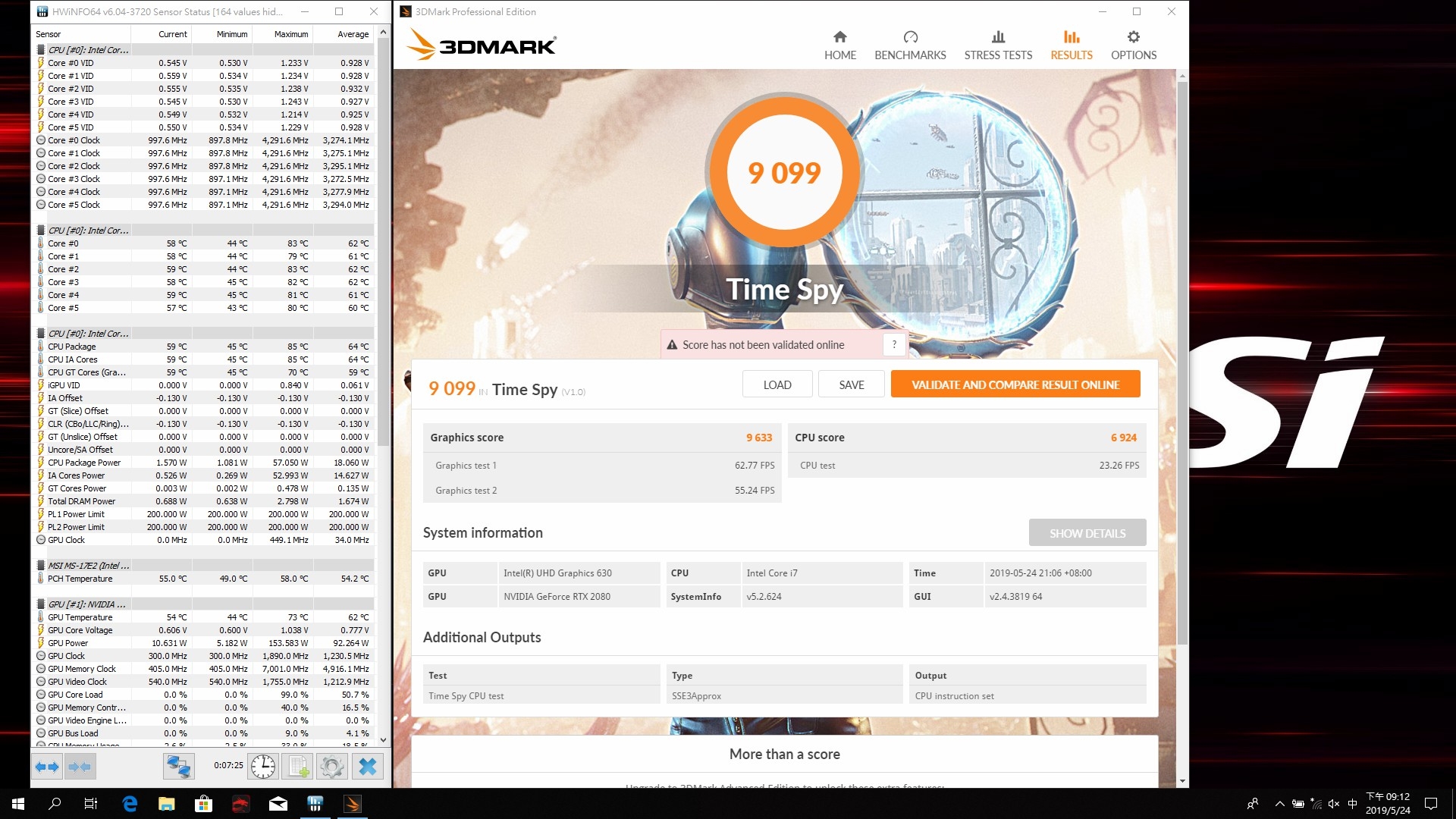1456x819 pixels.
Task: Open Windows Start menu
Action: (18, 804)
